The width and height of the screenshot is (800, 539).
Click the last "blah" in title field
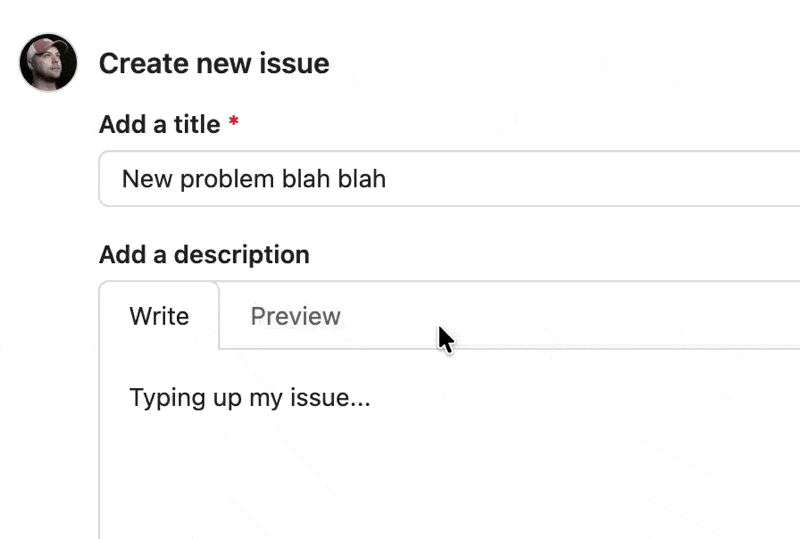pyautogui.click(x=361, y=179)
